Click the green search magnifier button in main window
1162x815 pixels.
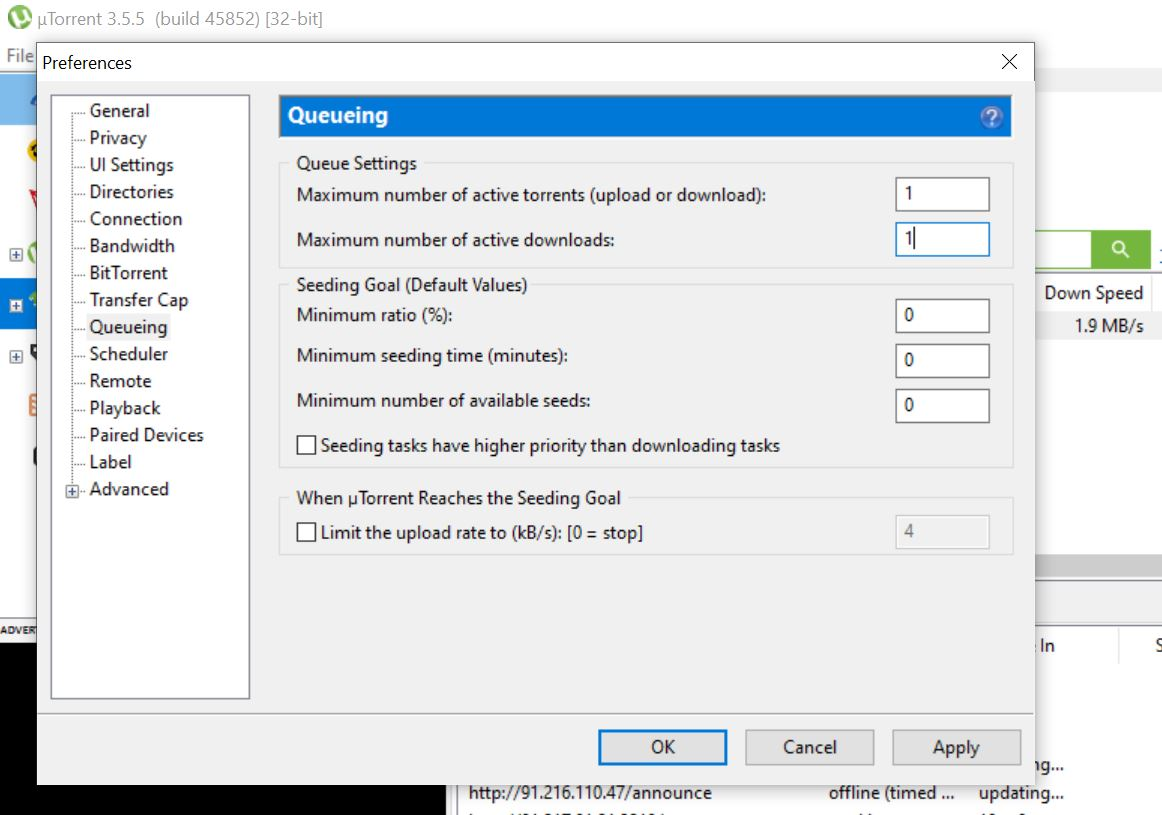click(1120, 249)
